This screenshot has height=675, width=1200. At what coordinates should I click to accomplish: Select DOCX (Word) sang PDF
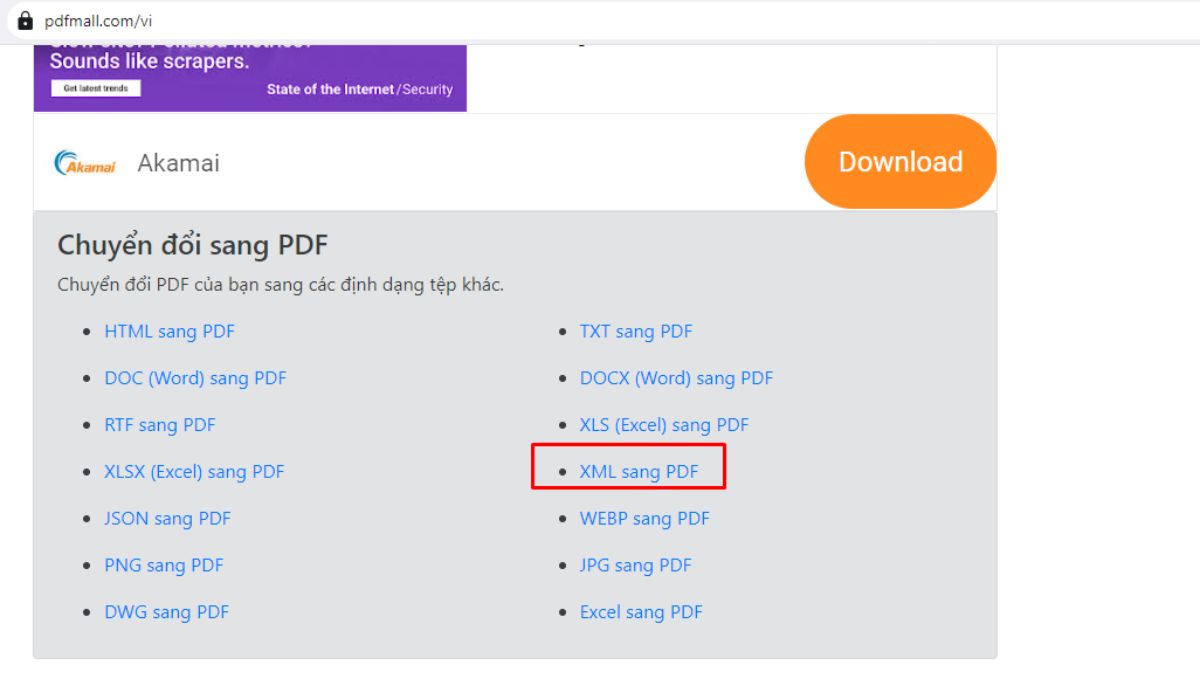click(x=676, y=378)
